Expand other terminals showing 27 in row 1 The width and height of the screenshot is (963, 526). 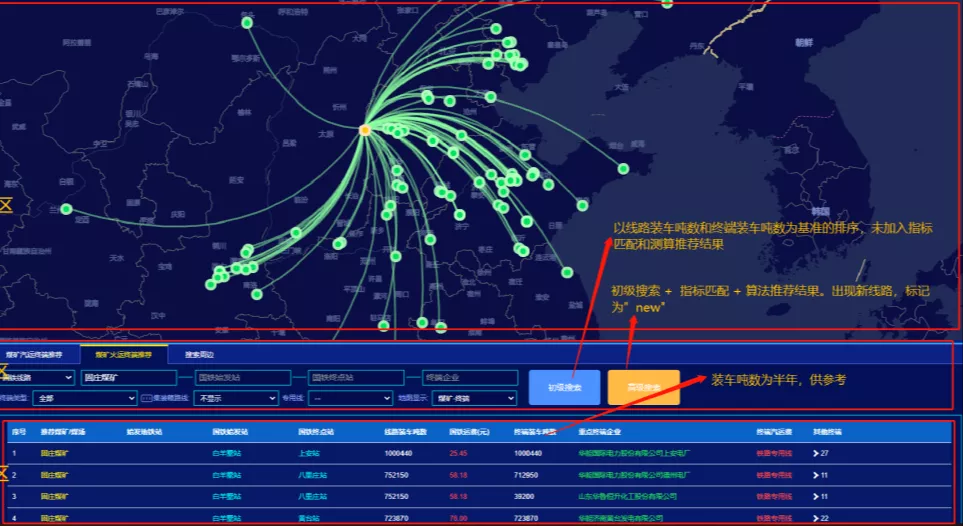click(x=821, y=453)
